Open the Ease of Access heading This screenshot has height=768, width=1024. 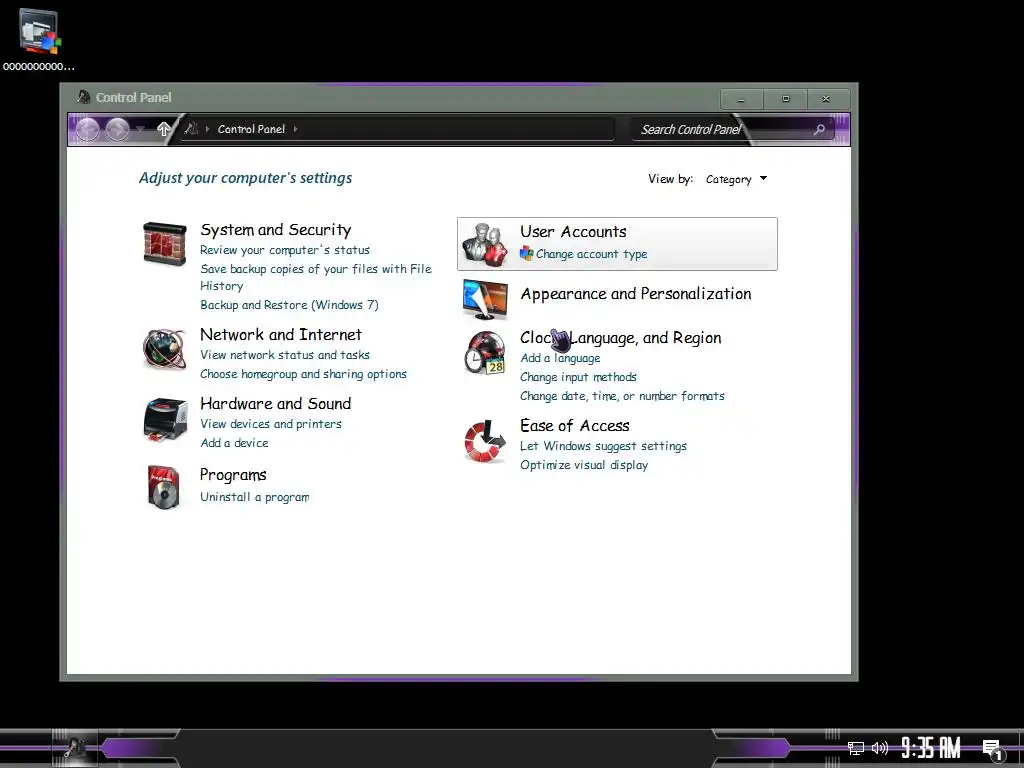(575, 426)
